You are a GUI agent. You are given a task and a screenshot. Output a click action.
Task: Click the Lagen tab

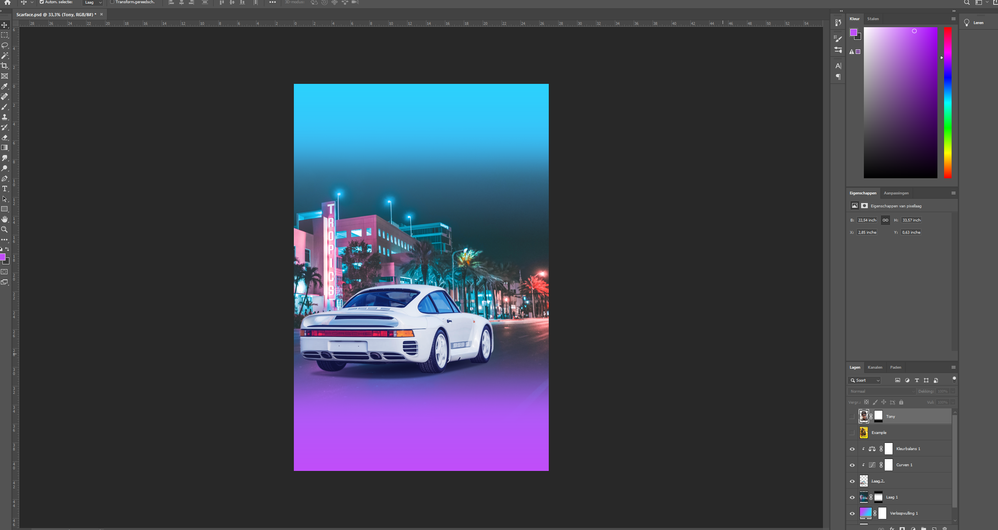pos(855,367)
